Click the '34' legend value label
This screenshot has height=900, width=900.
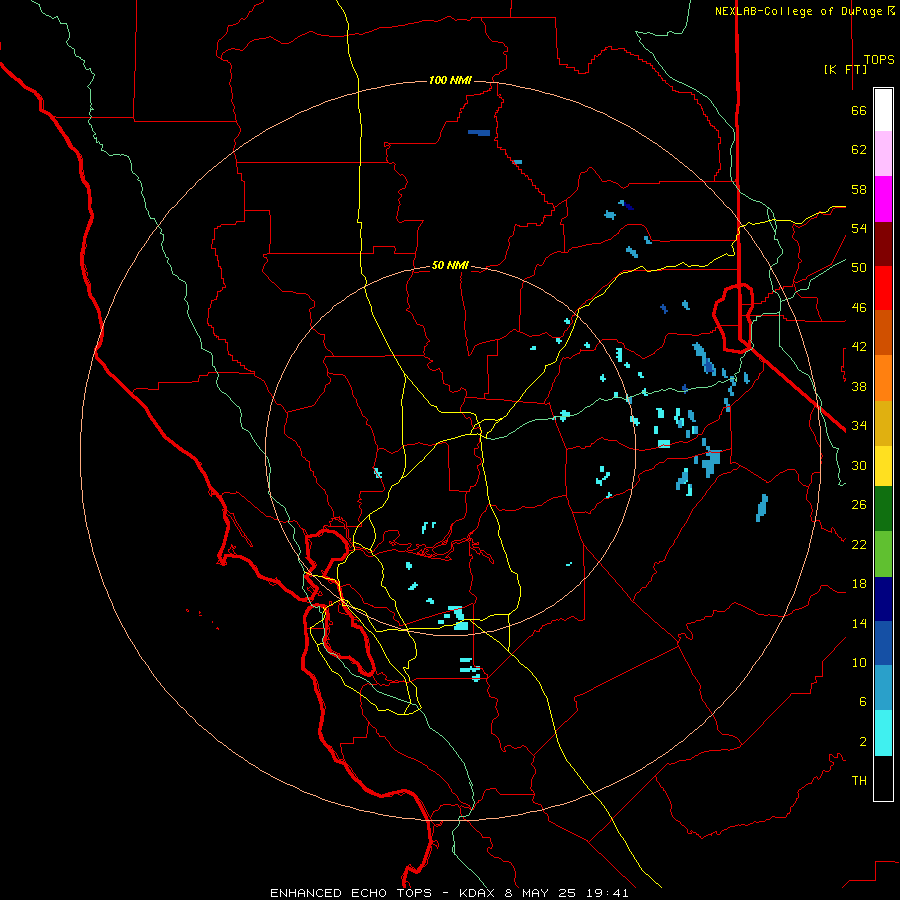[x=859, y=426]
